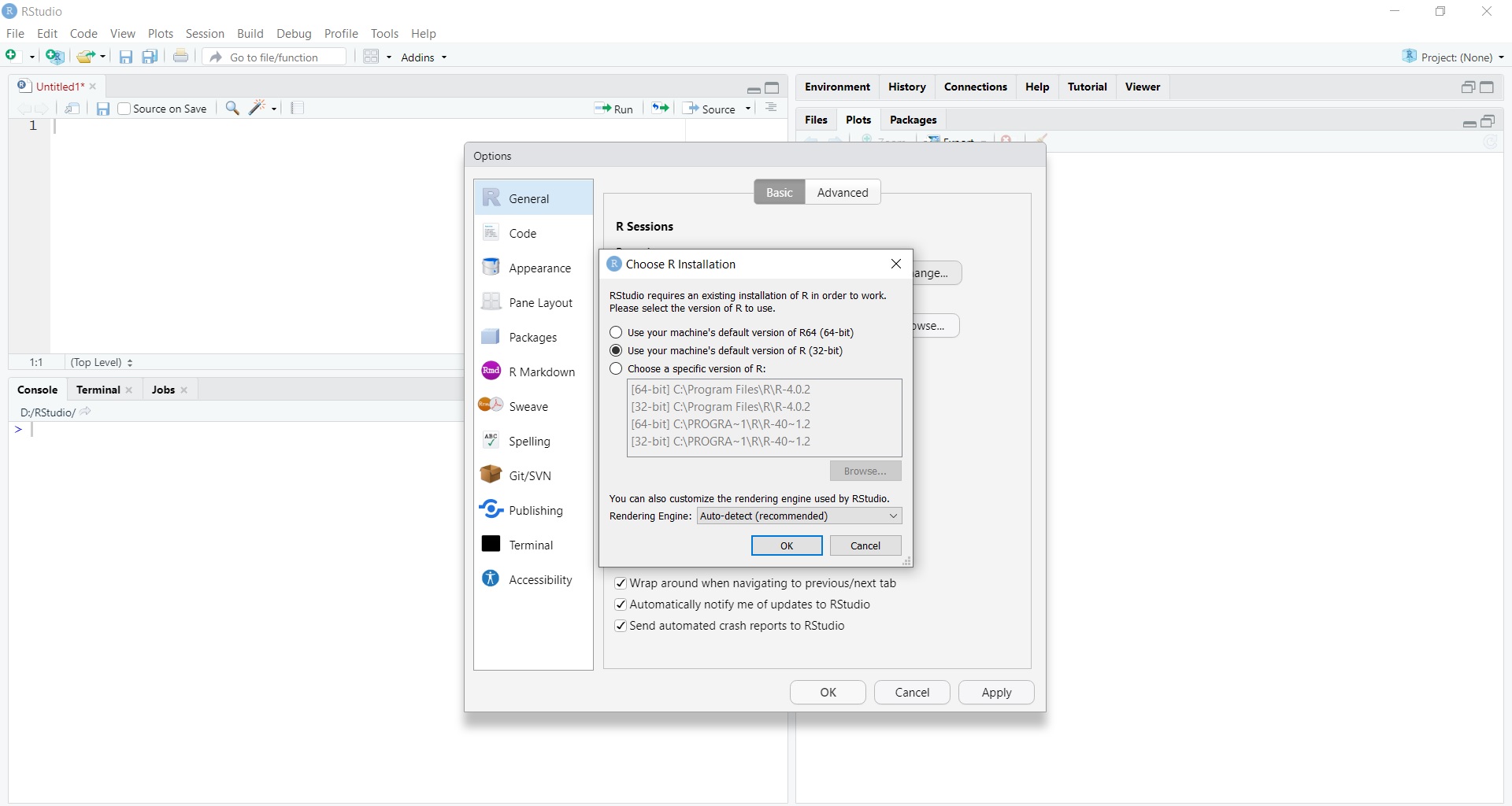
Task: Open the Addins dropdown
Action: [424, 57]
